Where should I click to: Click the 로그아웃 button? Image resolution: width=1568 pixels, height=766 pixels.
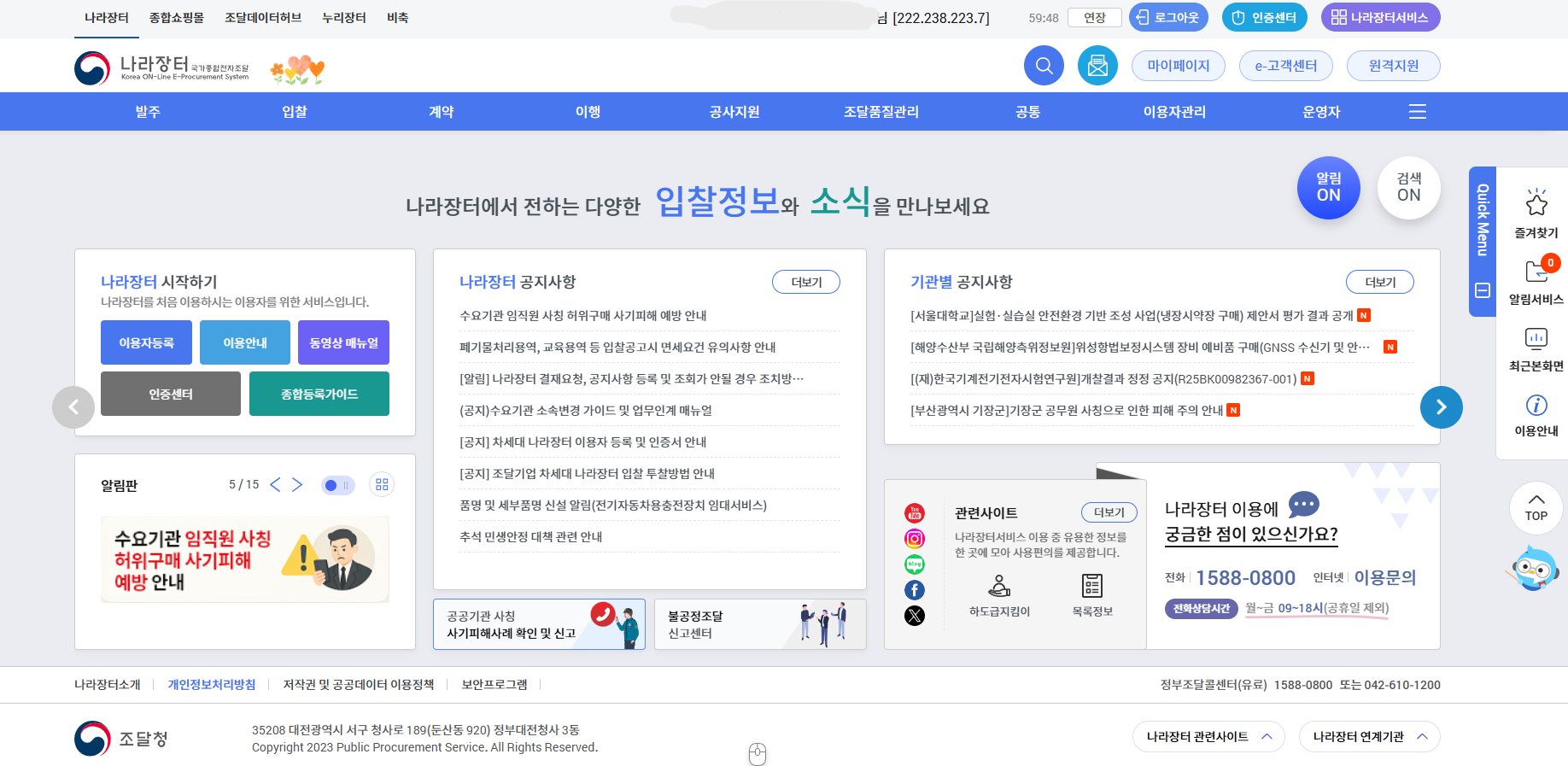pos(1168,17)
